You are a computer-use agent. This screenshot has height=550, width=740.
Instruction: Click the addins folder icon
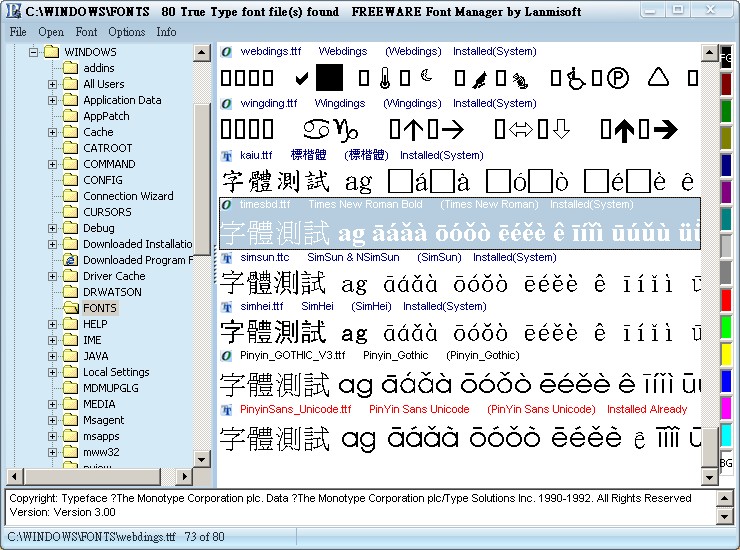coord(71,68)
